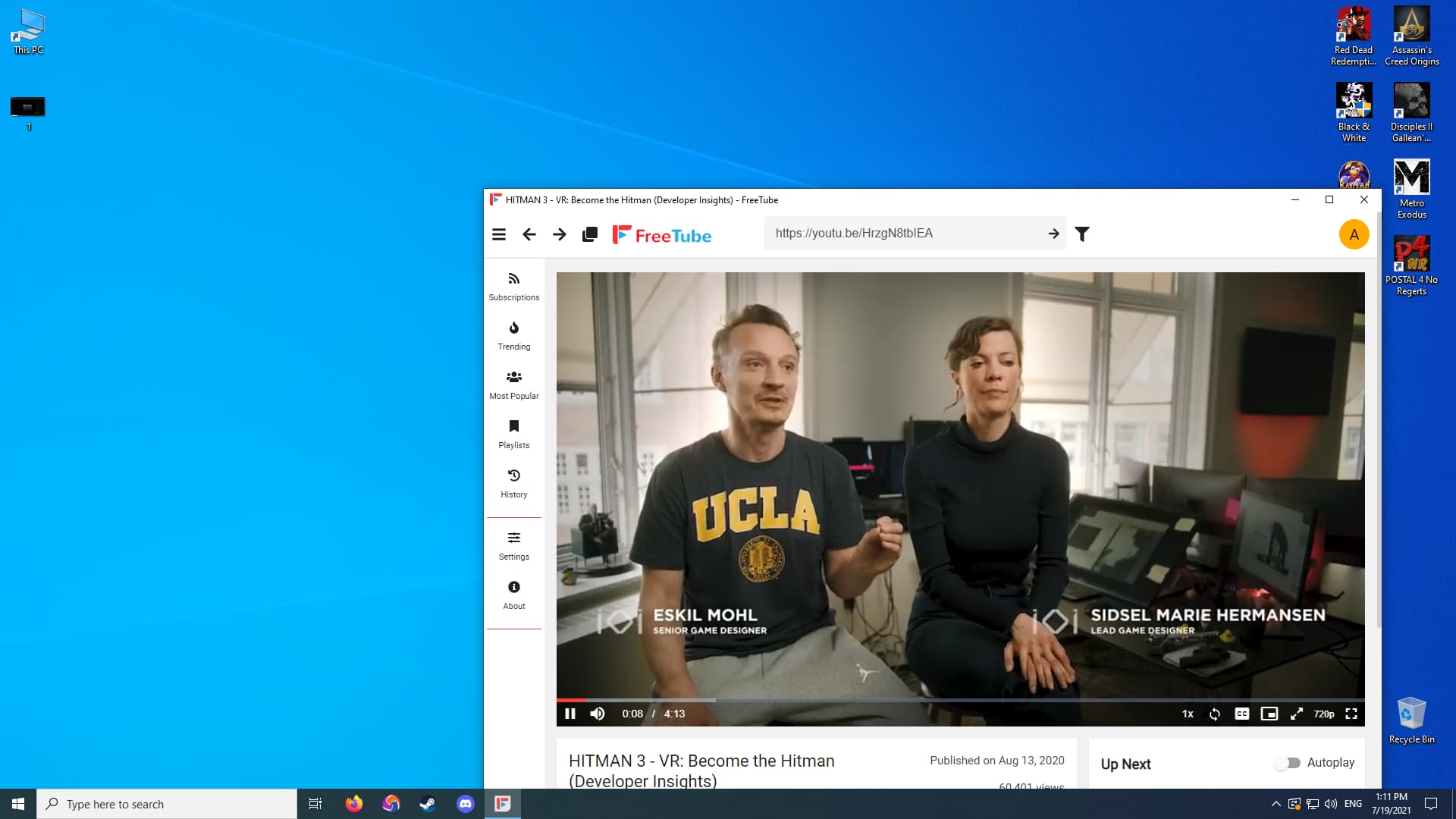Switch the ENG input language
The image size is (1456, 819).
(1353, 804)
